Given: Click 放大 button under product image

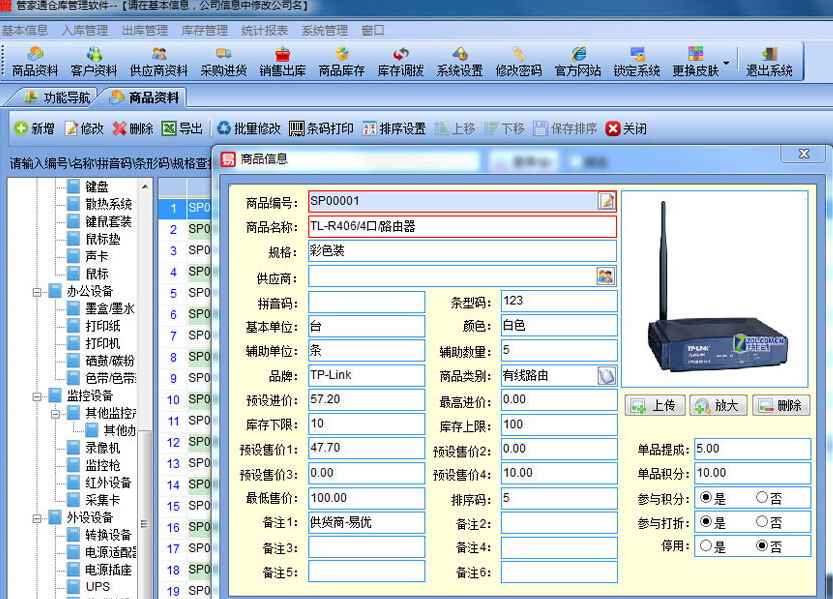Looking at the screenshot, I should click(718, 406).
